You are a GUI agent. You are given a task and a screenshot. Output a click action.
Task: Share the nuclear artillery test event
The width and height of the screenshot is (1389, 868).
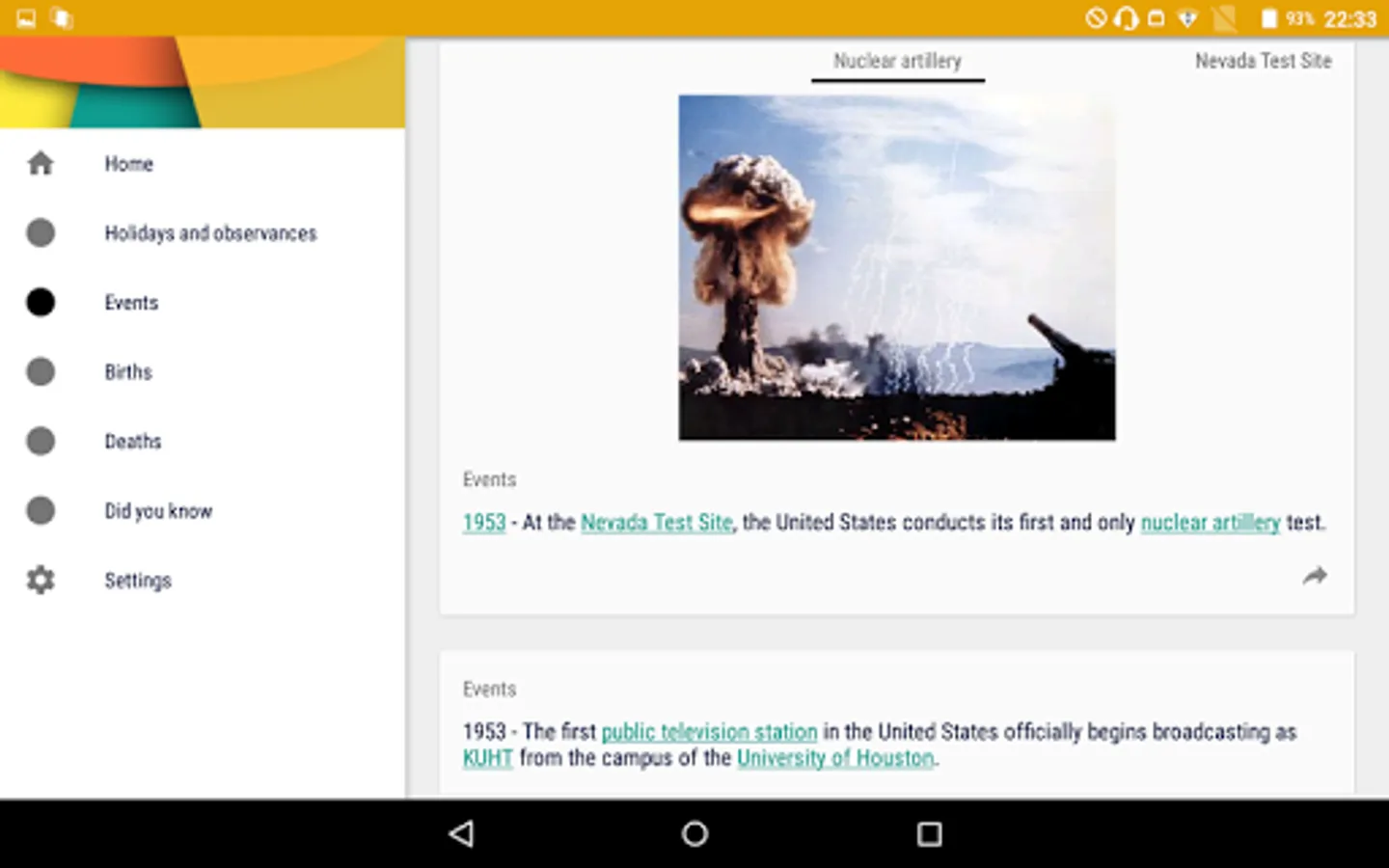coord(1315,576)
